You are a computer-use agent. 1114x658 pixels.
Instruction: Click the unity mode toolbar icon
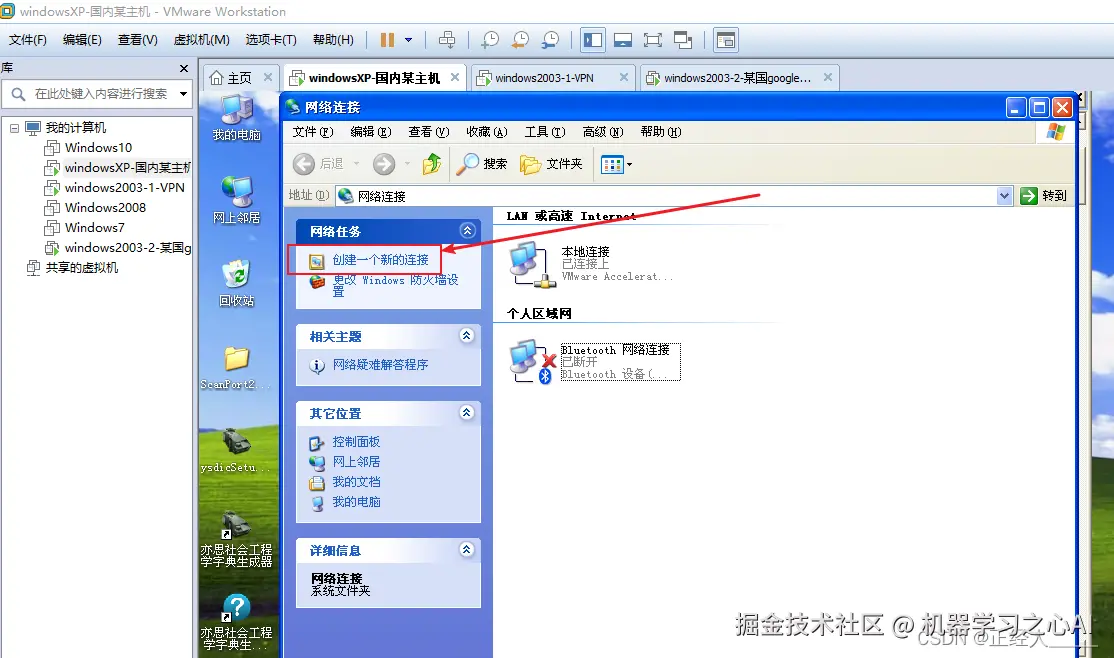point(683,40)
